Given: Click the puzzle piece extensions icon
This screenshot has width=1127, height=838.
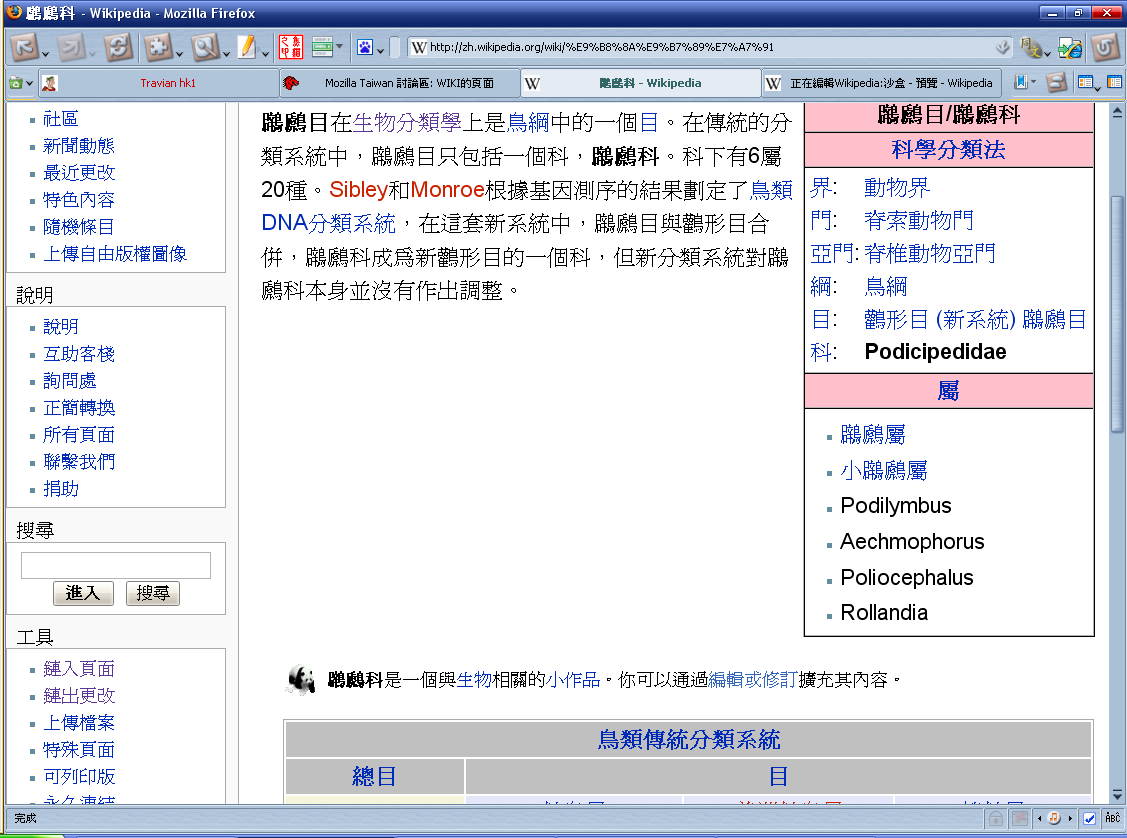Looking at the screenshot, I should 157,47.
